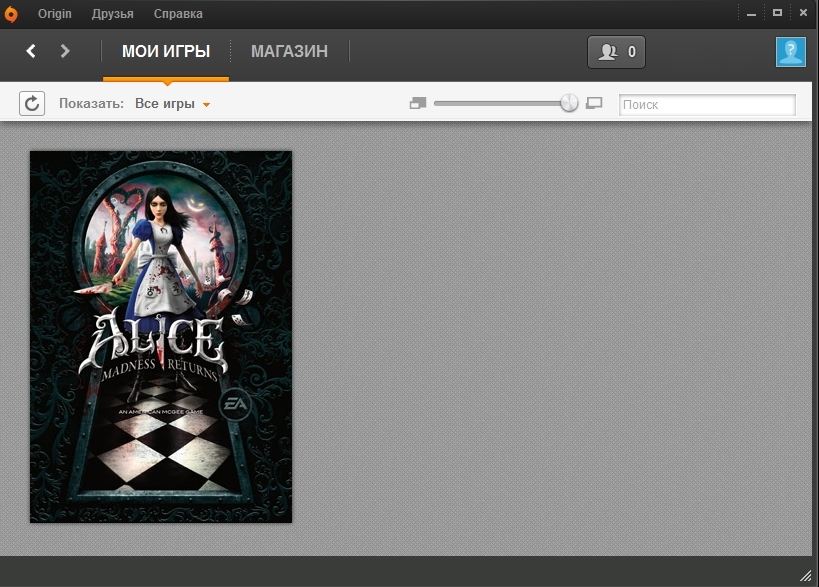Open the Origin menu

(54, 14)
